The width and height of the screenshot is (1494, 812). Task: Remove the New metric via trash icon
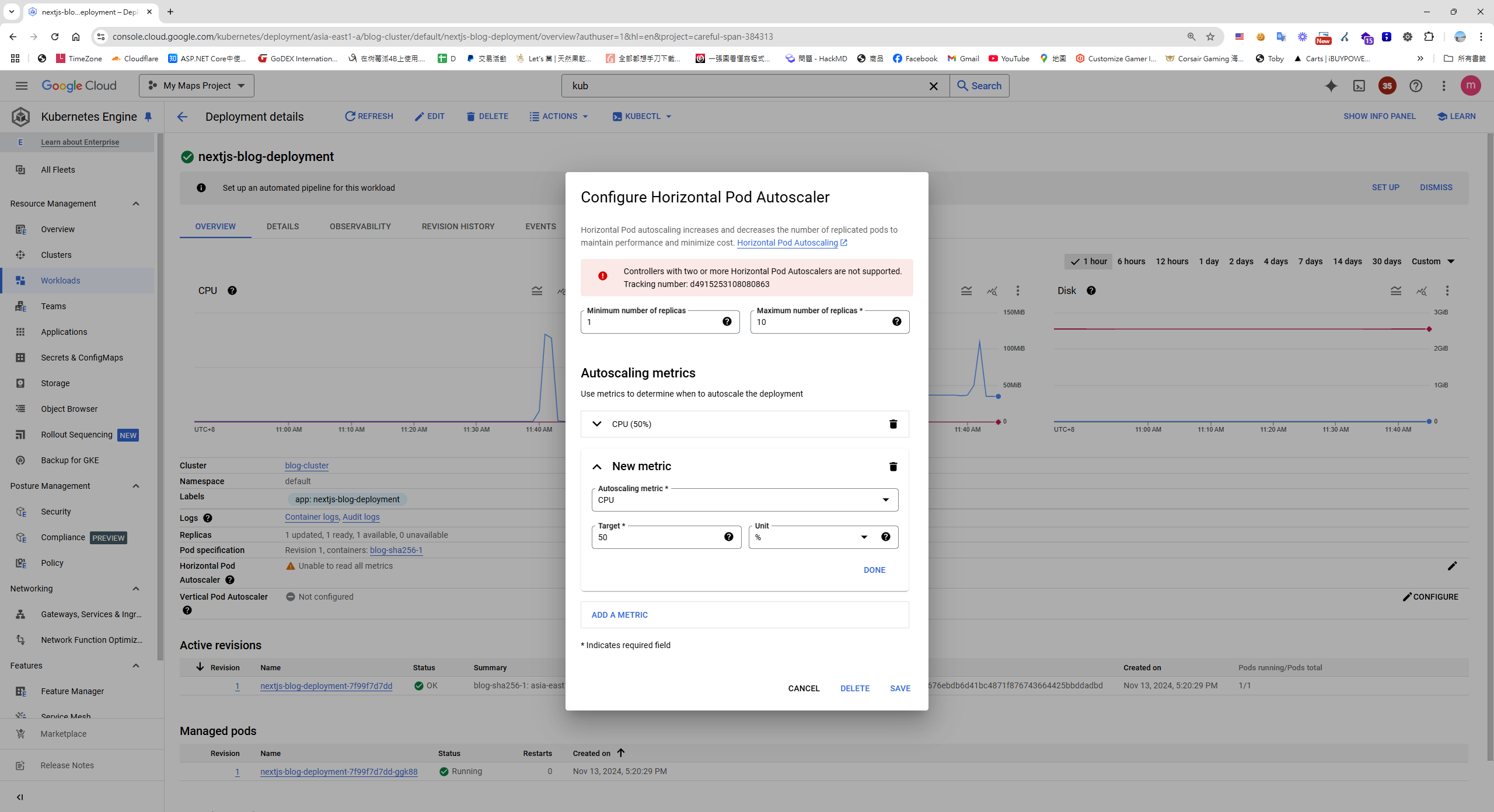(x=892, y=466)
